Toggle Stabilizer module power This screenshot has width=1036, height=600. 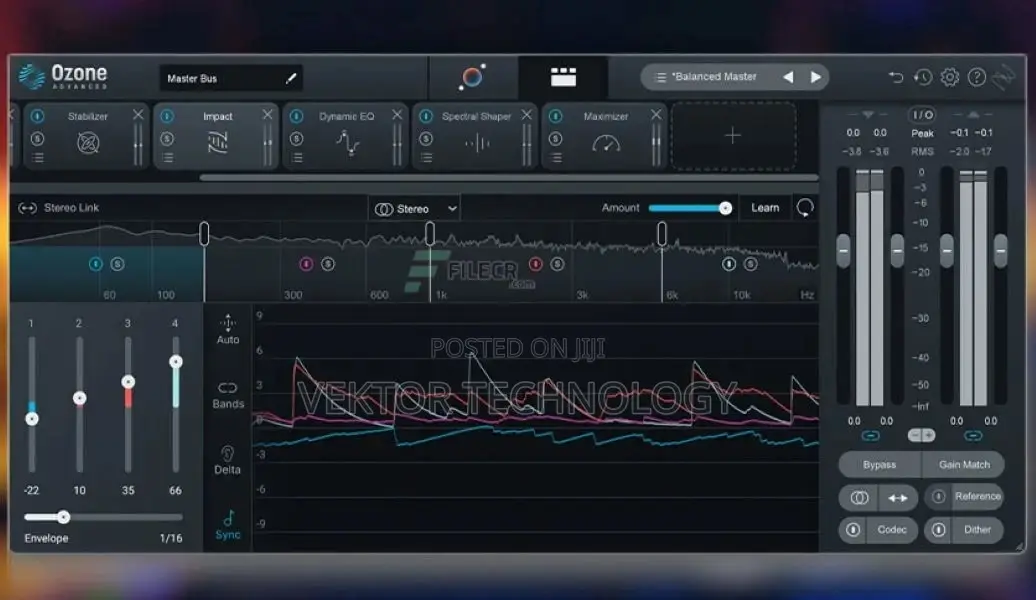coord(38,116)
